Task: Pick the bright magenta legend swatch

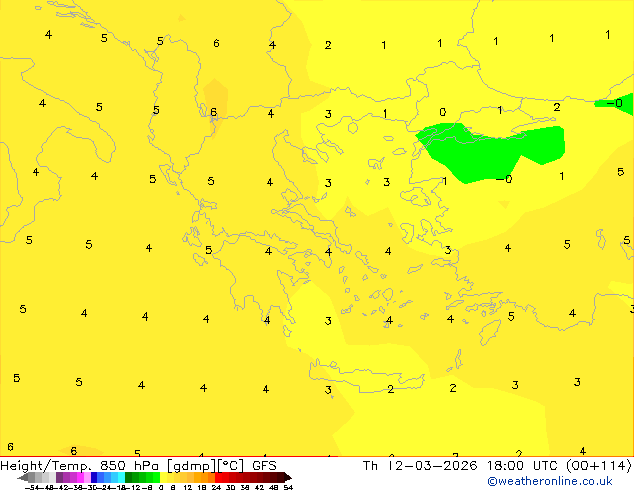Action: (80, 477)
